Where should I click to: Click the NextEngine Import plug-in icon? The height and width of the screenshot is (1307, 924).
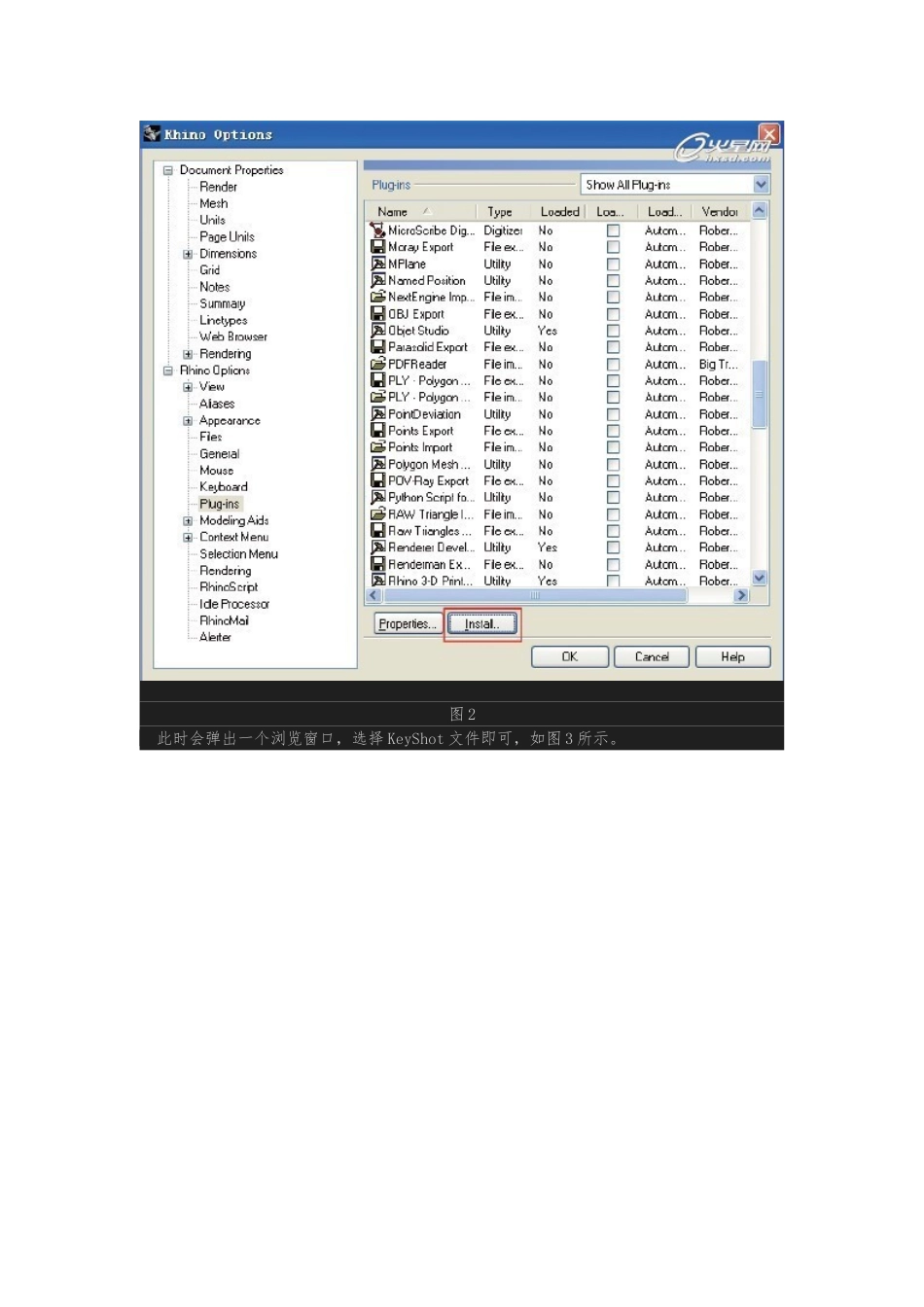(x=377, y=297)
